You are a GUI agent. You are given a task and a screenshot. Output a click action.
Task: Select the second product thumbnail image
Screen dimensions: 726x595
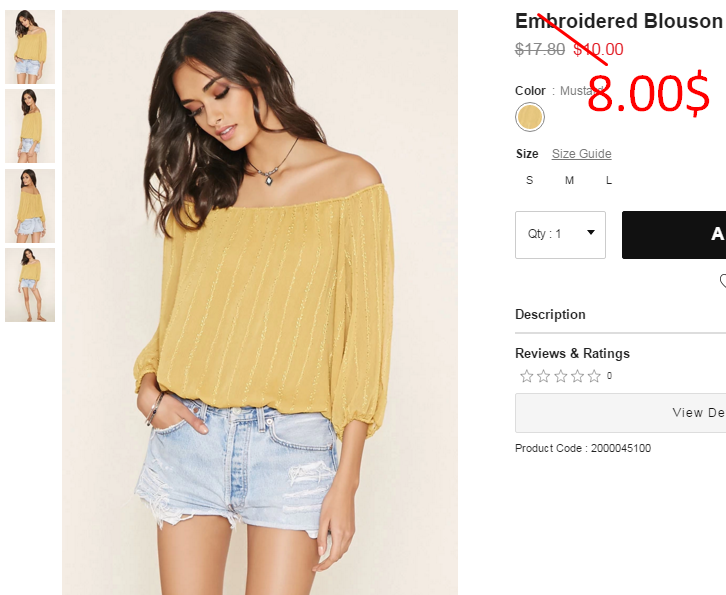tap(30, 126)
